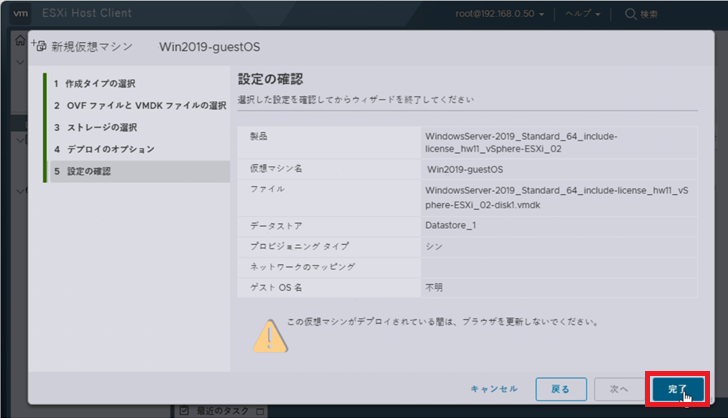The height and width of the screenshot is (418, 728).
Task: Click the ESXi Host Client title
Action: click(87, 13)
